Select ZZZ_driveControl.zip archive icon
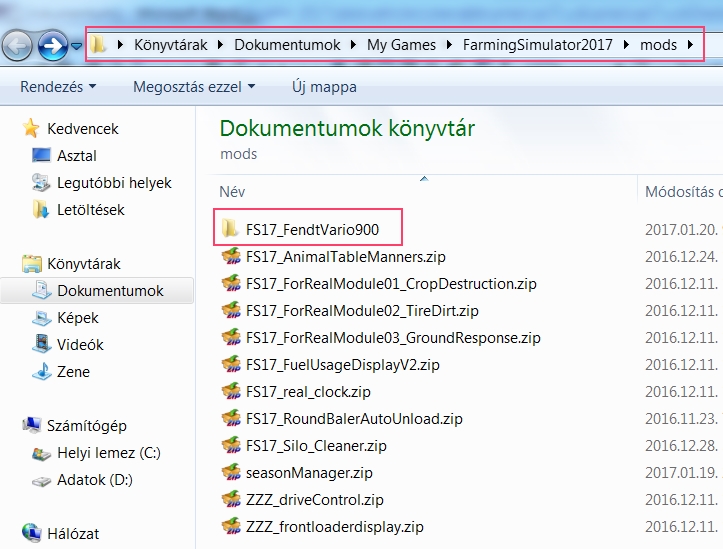Screen dimensions: 723x549 click(x=231, y=499)
